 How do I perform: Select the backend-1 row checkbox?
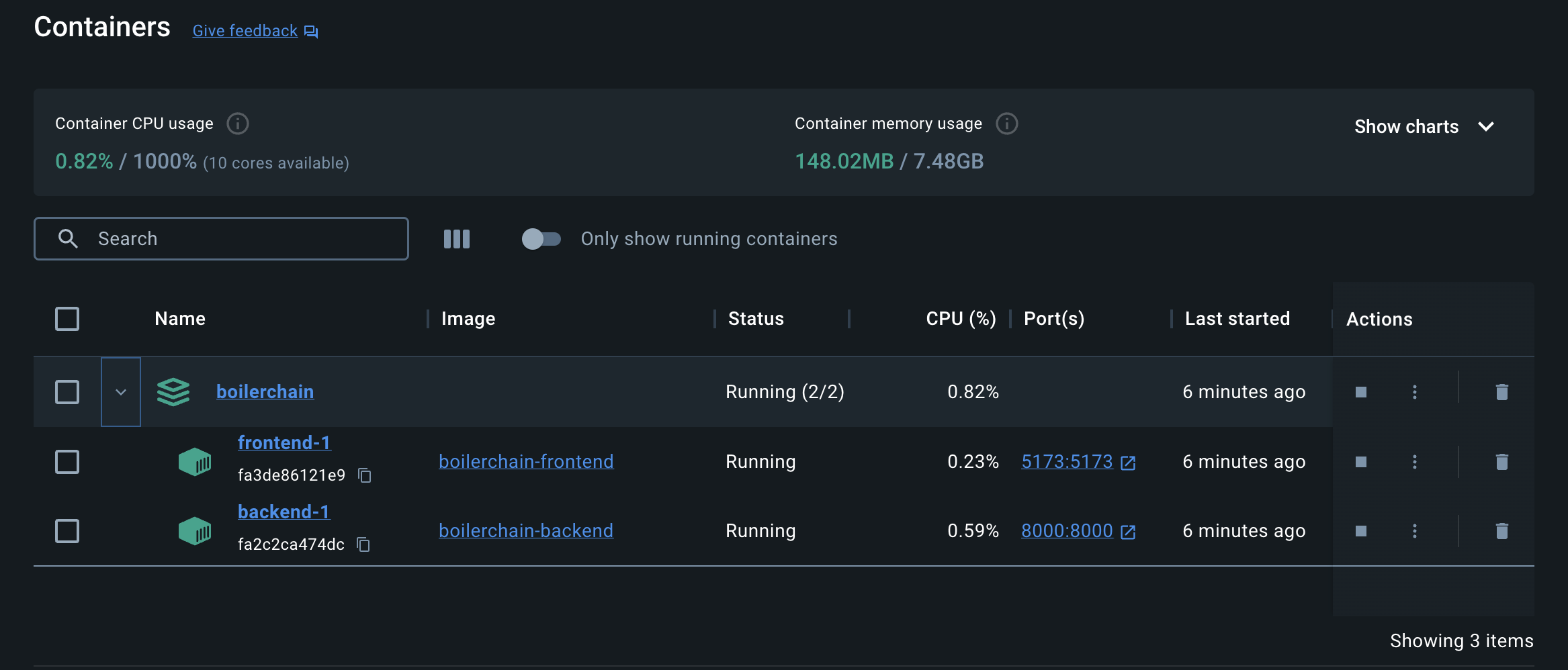pyautogui.click(x=67, y=531)
